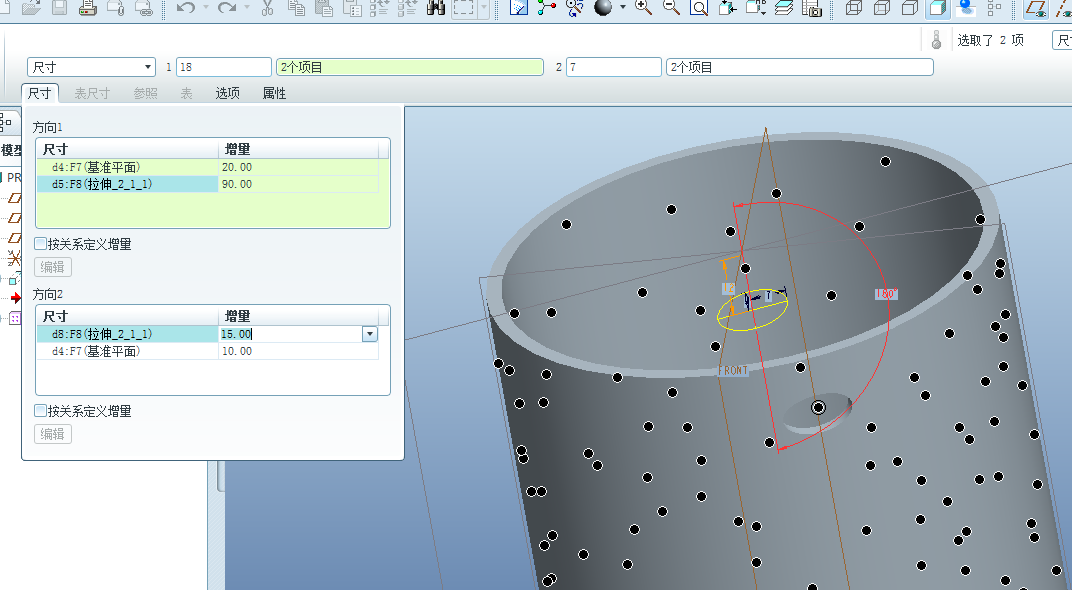This screenshot has width=1072, height=590.
Task: Switch to no hidden display
Action: click(x=910, y=8)
